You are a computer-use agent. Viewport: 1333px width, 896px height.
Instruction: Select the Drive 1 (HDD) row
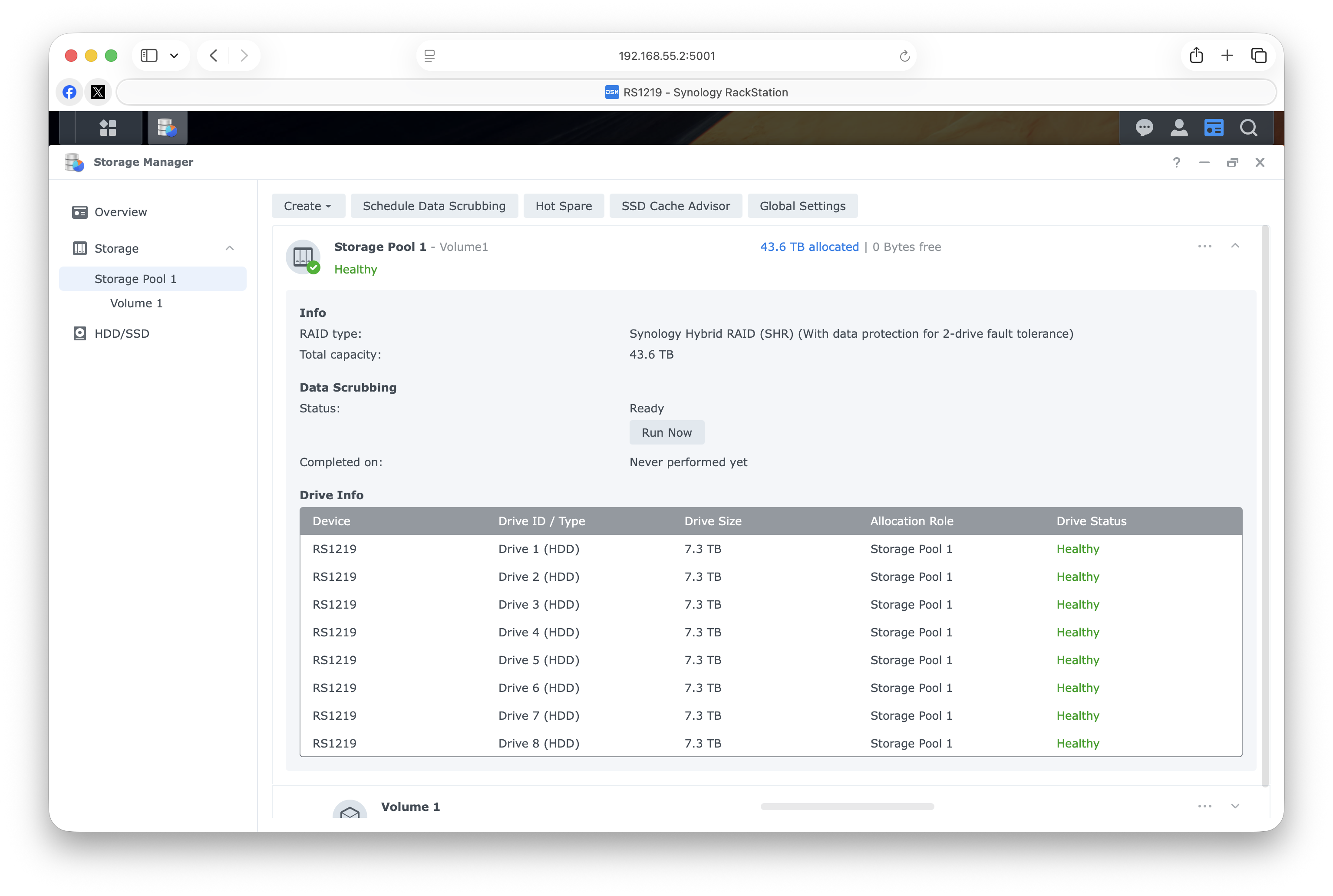[x=771, y=549]
